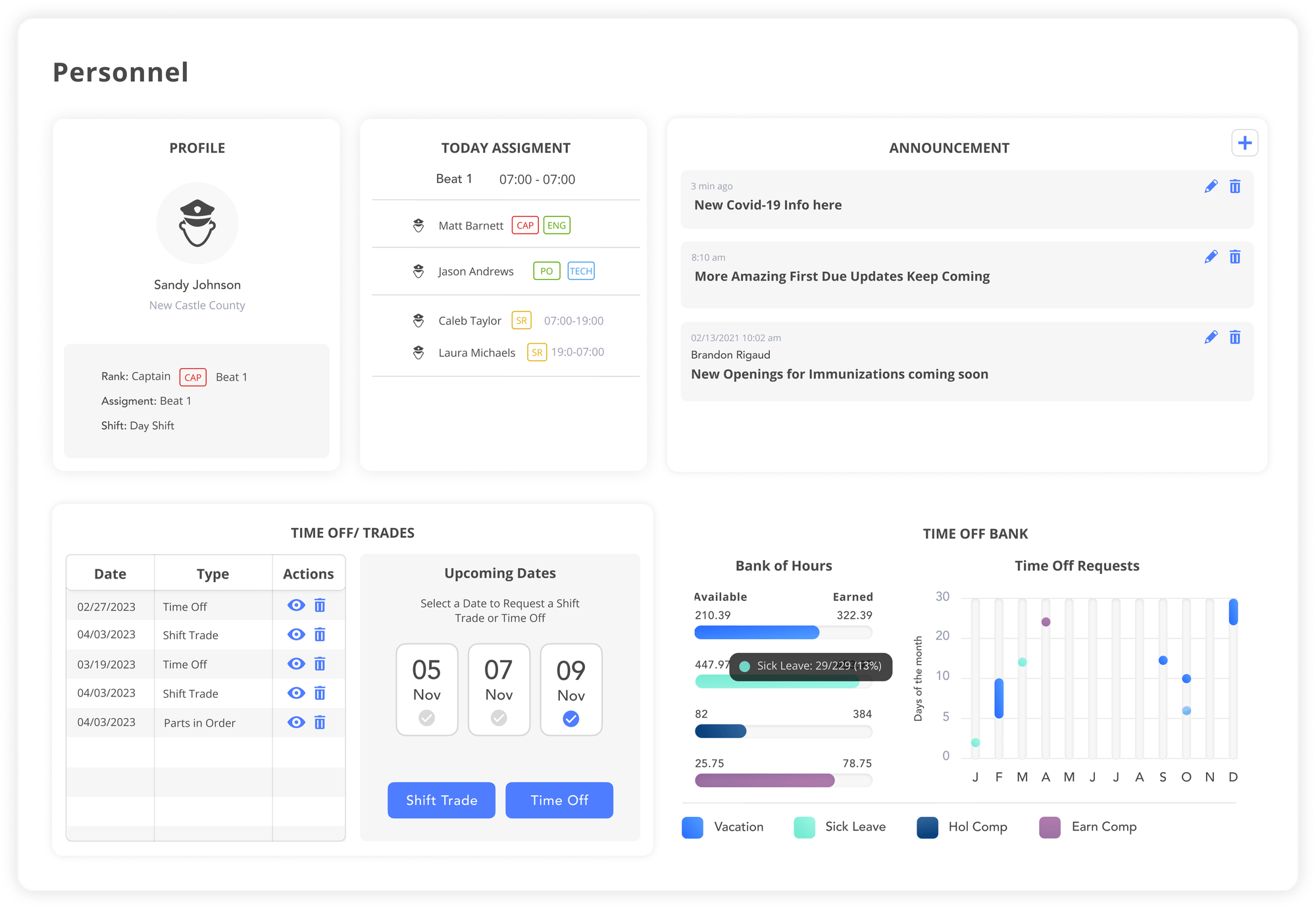
Task: Click Sandy Johnson's officer profile avatar
Action: 197,223
